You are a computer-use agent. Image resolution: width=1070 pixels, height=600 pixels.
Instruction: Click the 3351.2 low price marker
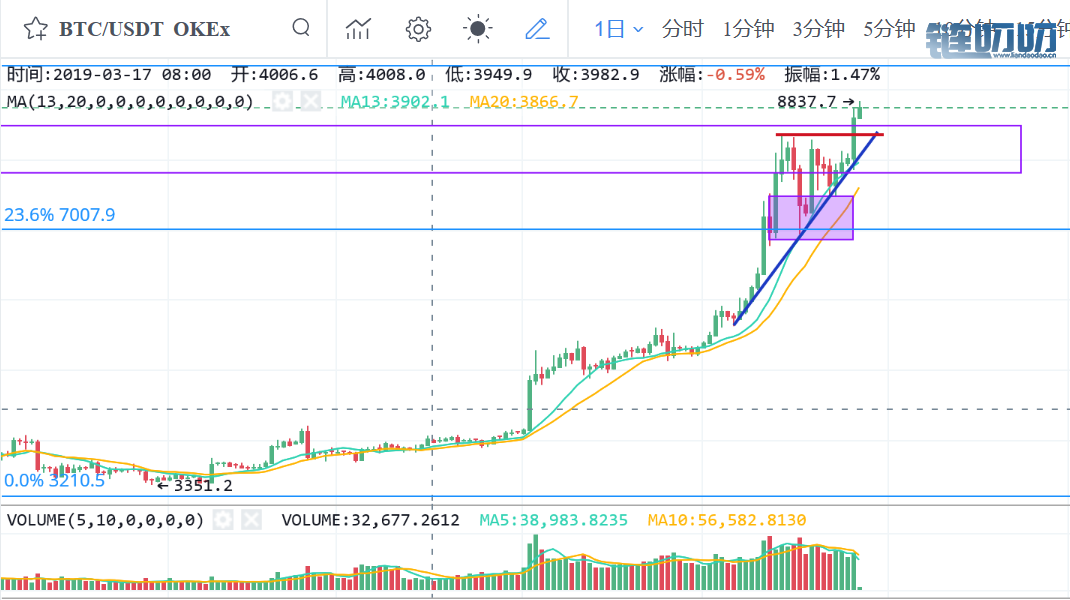coord(194,485)
